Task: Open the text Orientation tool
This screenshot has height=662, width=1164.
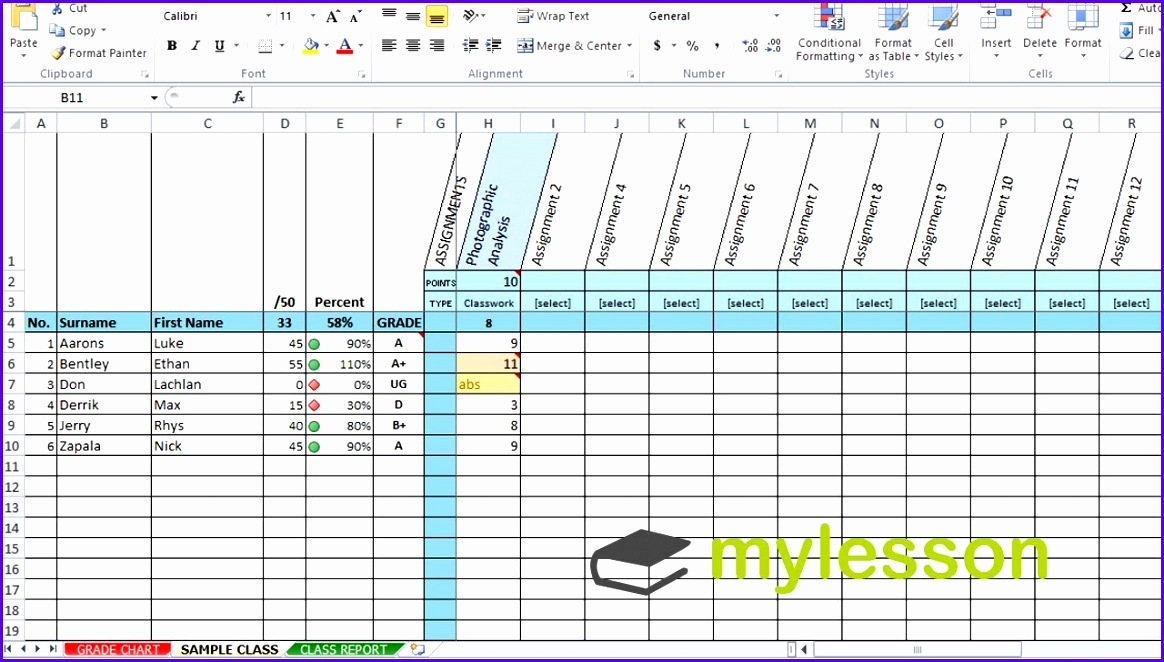Action: click(471, 16)
